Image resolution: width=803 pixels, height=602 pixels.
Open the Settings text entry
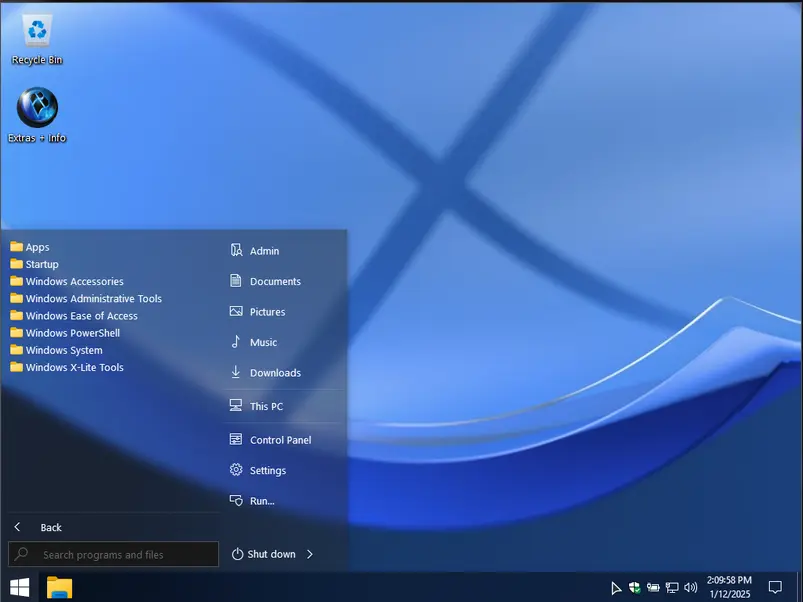click(x=268, y=470)
